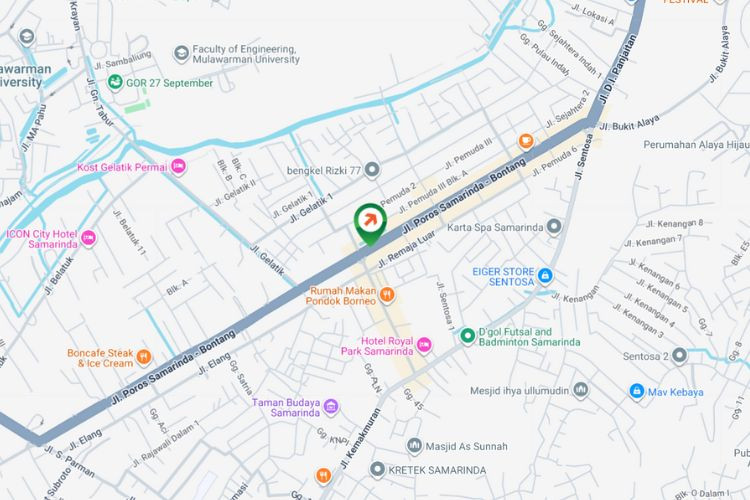Select the Kost Gelatik Permai hotel icon
This screenshot has width=750, height=500.
point(178,167)
